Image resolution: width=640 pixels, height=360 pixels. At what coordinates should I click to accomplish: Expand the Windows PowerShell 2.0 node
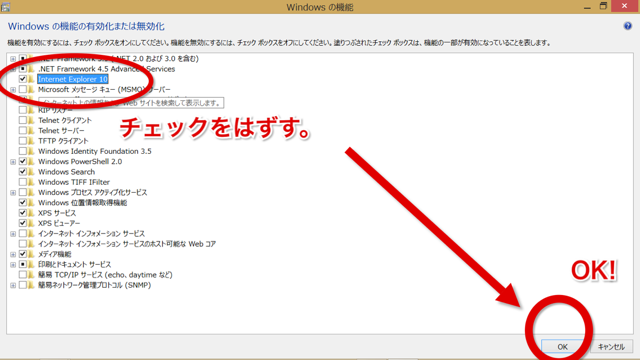pyautogui.click(x=13, y=162)
